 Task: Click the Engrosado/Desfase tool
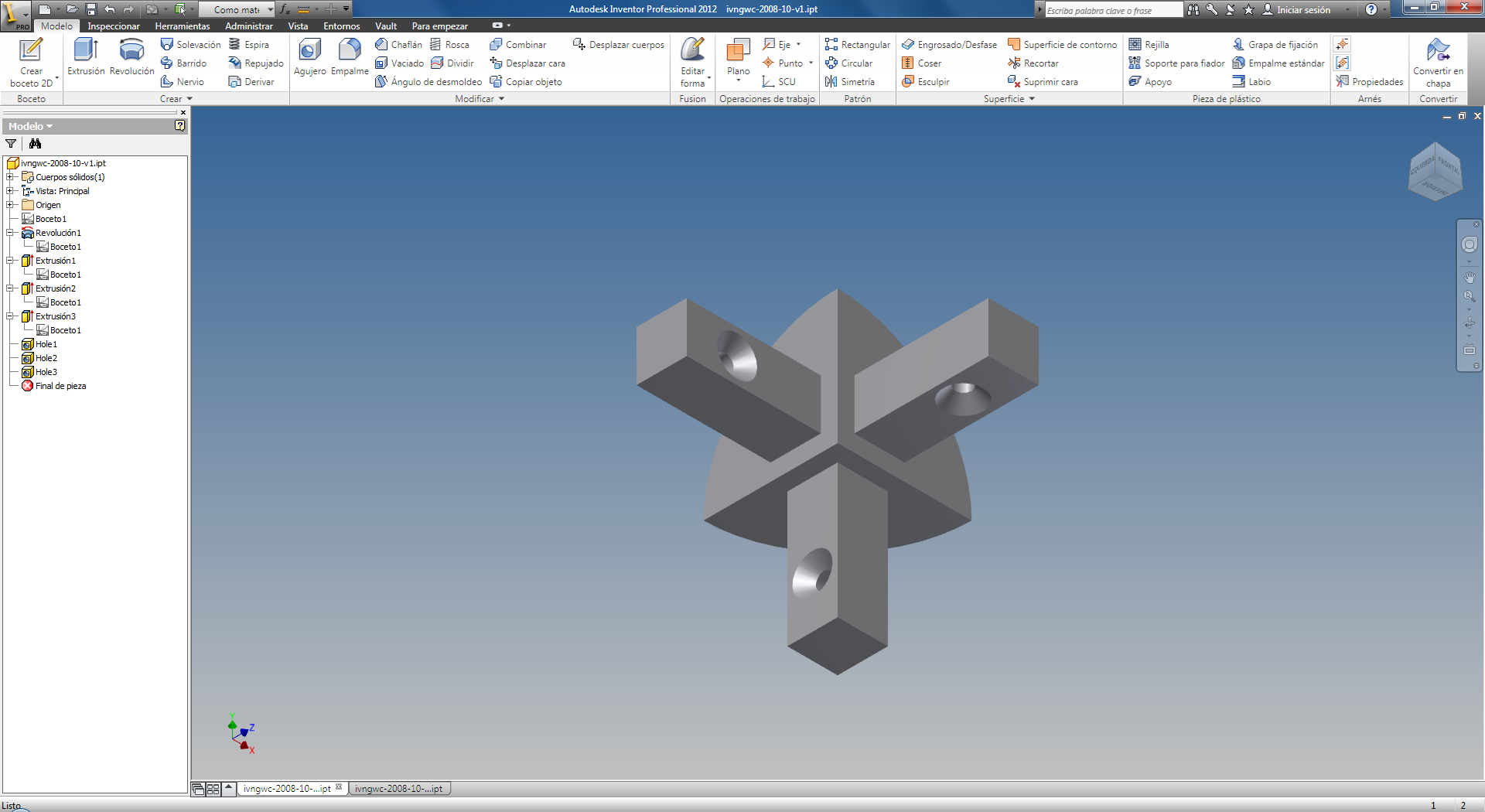click(x=949, y=45)
